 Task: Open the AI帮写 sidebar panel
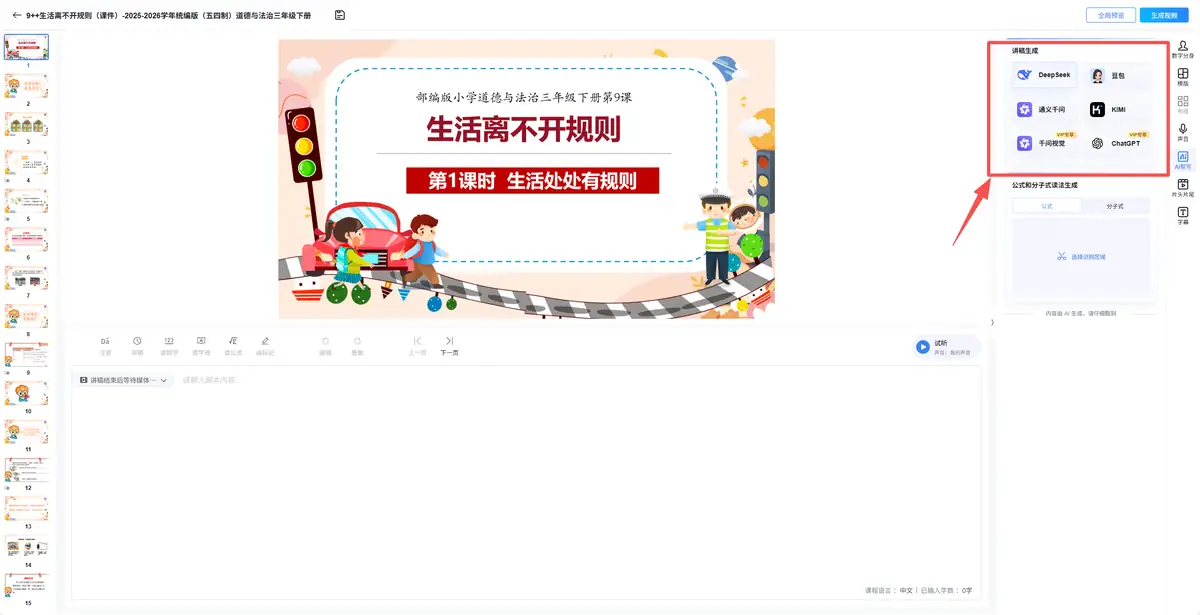point(1183,160)
